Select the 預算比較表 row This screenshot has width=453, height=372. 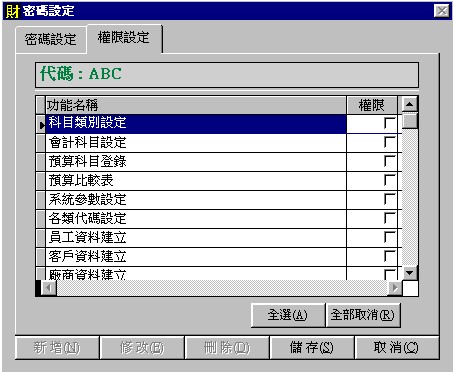196,181
